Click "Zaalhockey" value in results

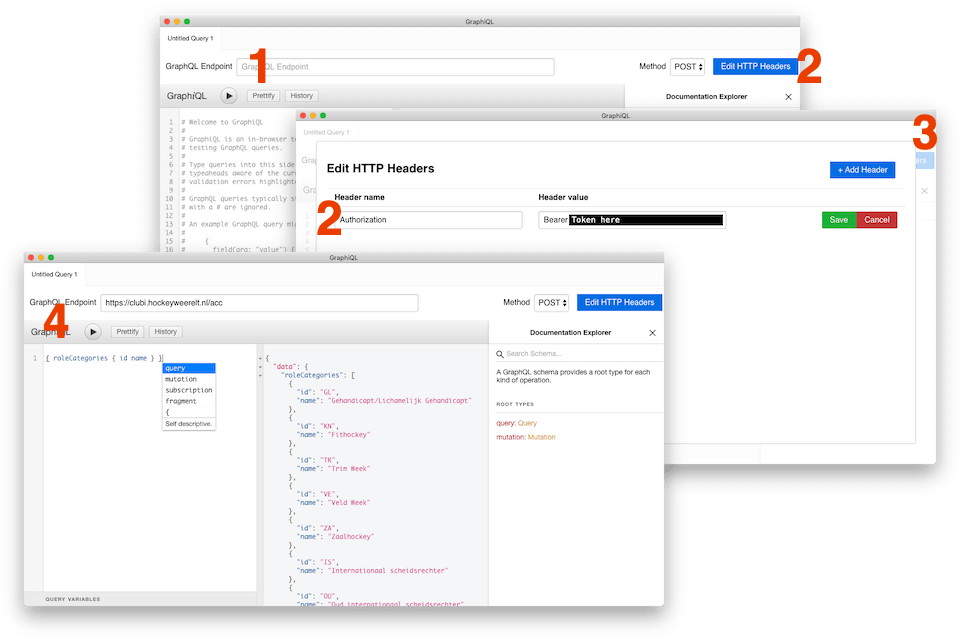click(351, 536)
